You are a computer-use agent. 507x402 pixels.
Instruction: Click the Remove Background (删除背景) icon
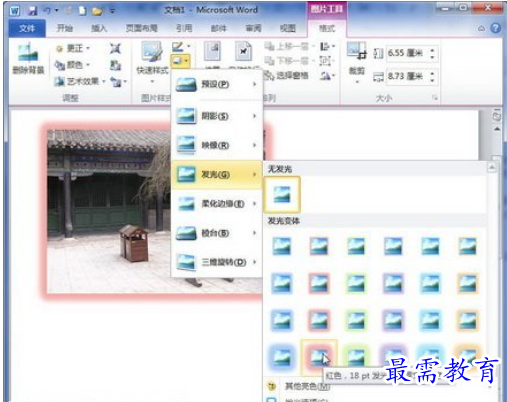pos(28,57)
